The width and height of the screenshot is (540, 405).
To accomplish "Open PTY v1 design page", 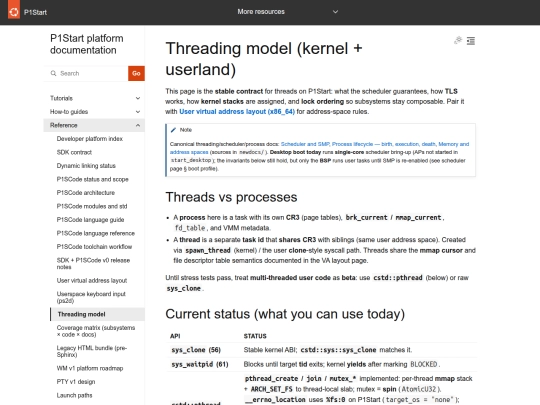I will click(76, 382).
